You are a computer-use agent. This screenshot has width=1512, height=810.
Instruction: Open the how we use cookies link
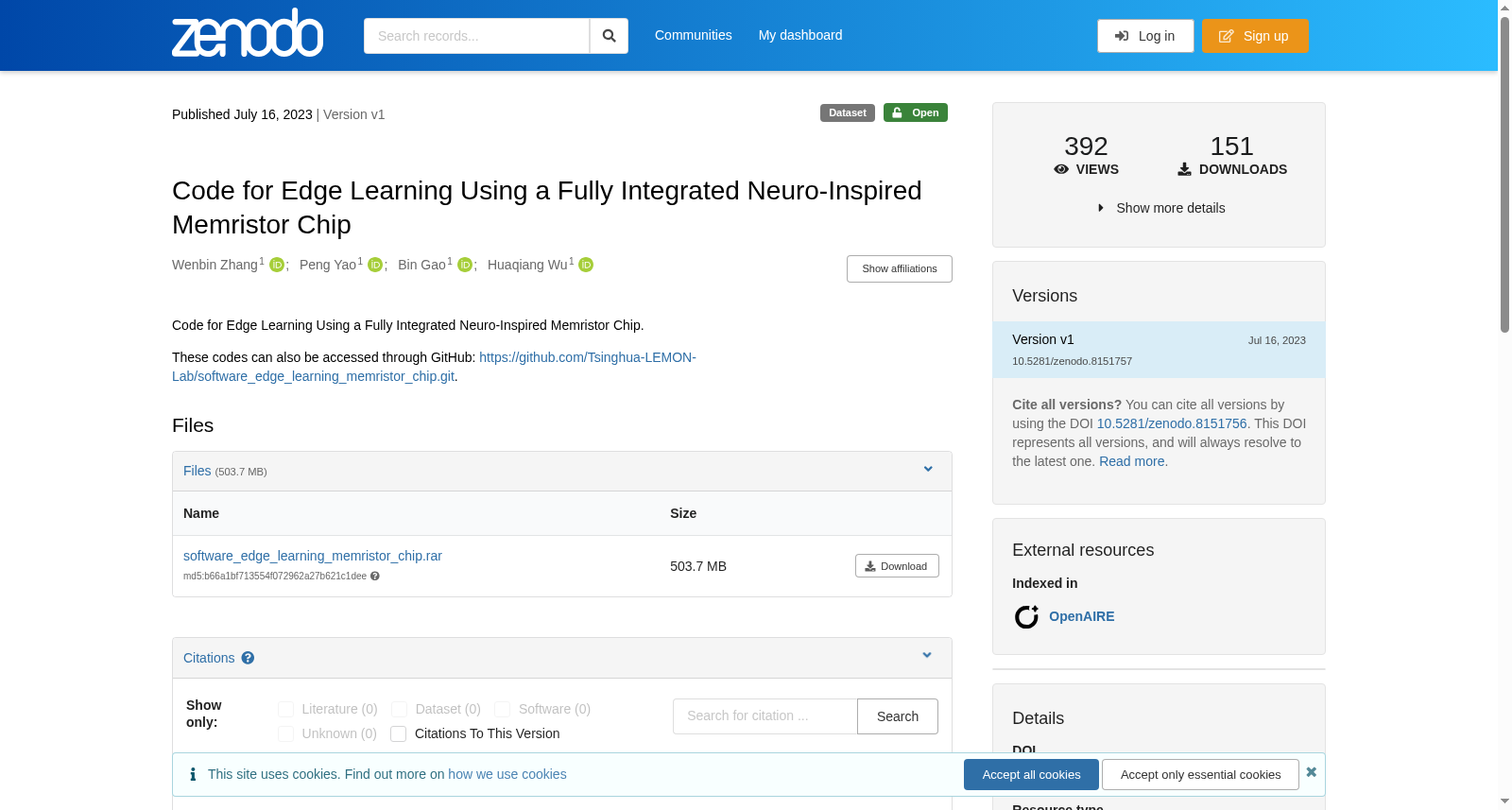click(507, 774)
